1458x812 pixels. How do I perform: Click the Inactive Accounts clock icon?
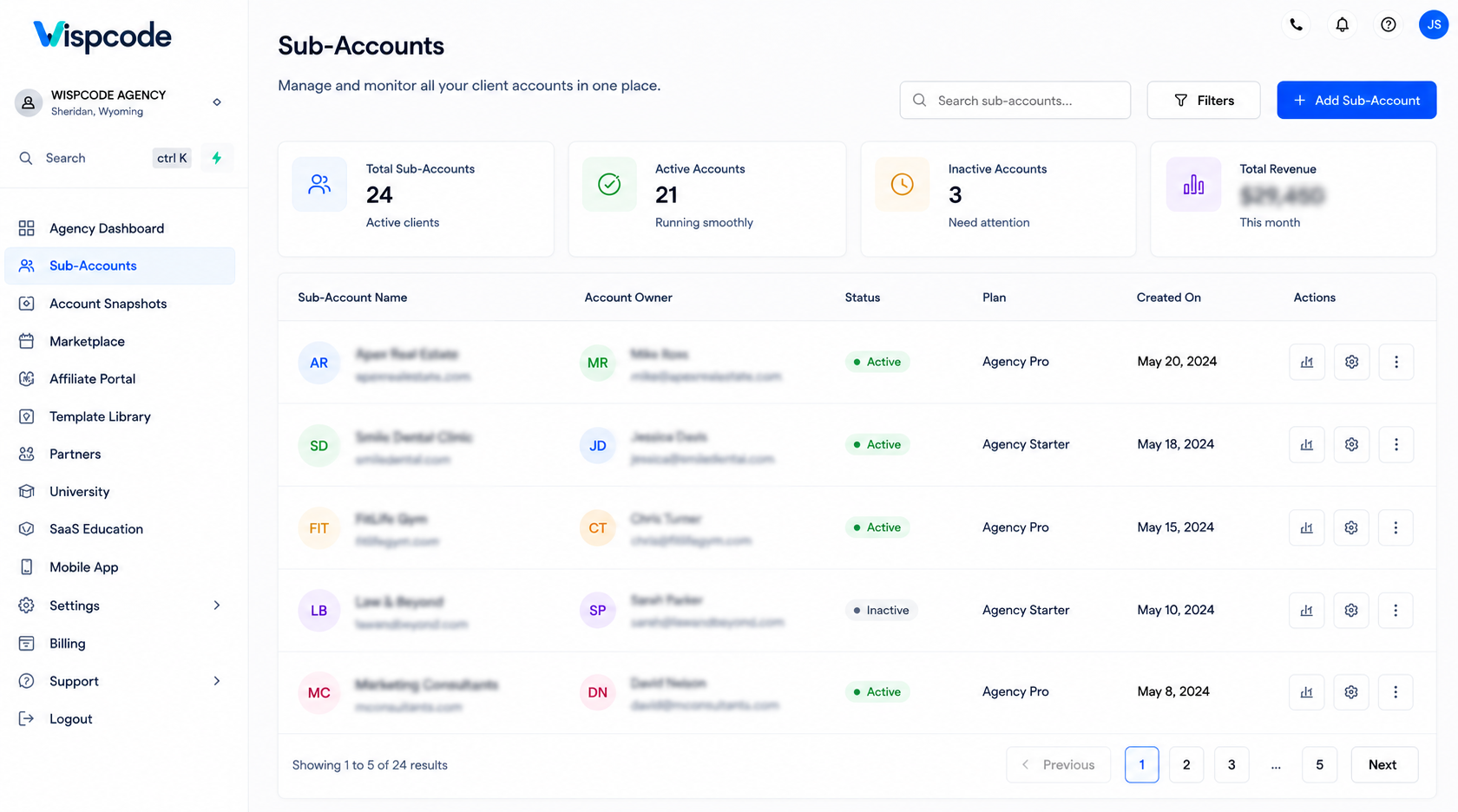pyautogui.click(x=902, y=184)
